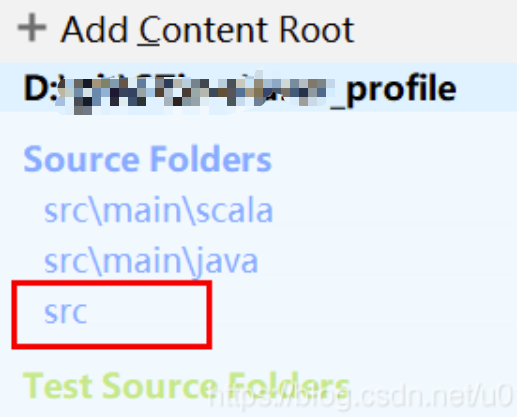Click the scala segment of src\main\scala

pyautogui.click(x=234, y=211)
